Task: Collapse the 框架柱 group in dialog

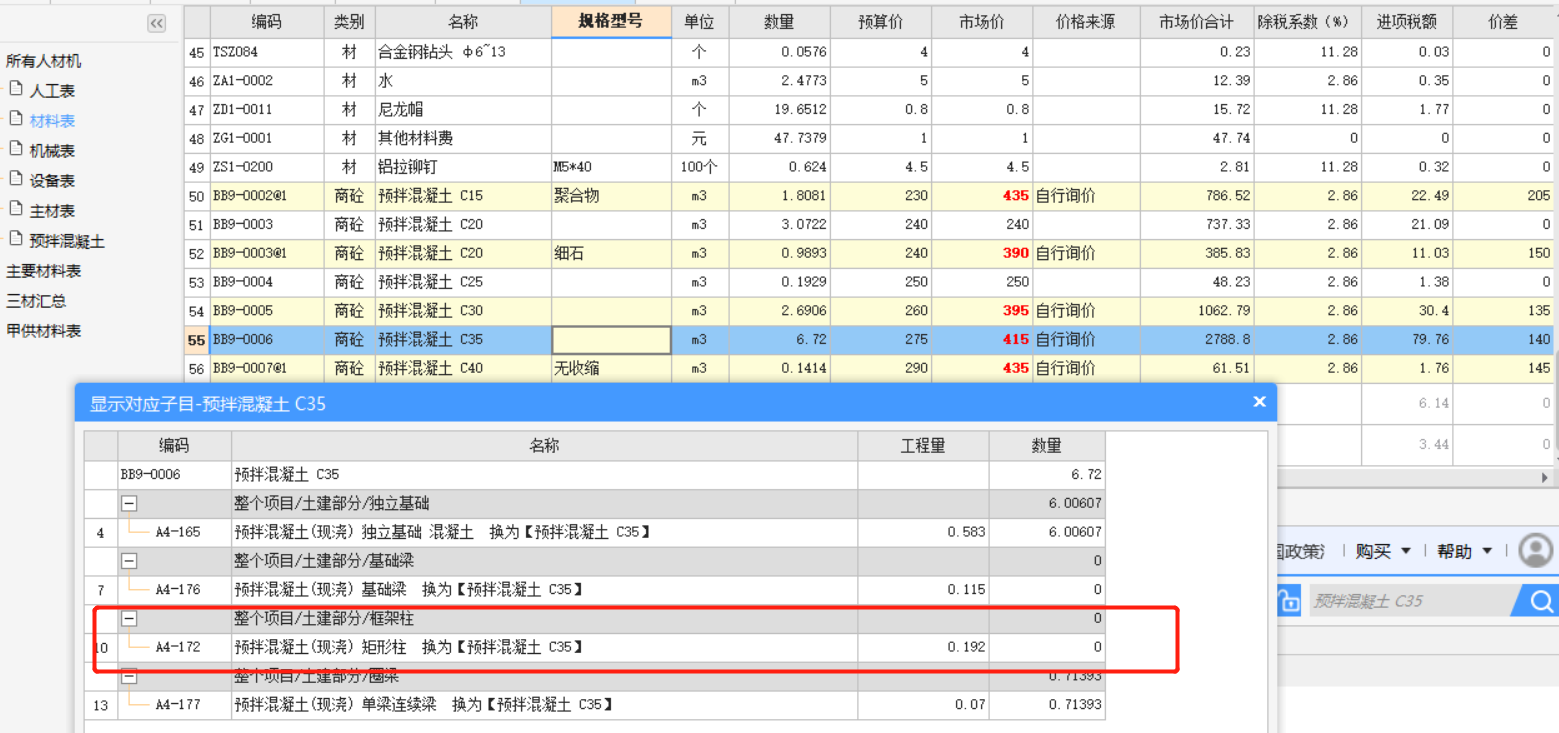Action: 129,619
